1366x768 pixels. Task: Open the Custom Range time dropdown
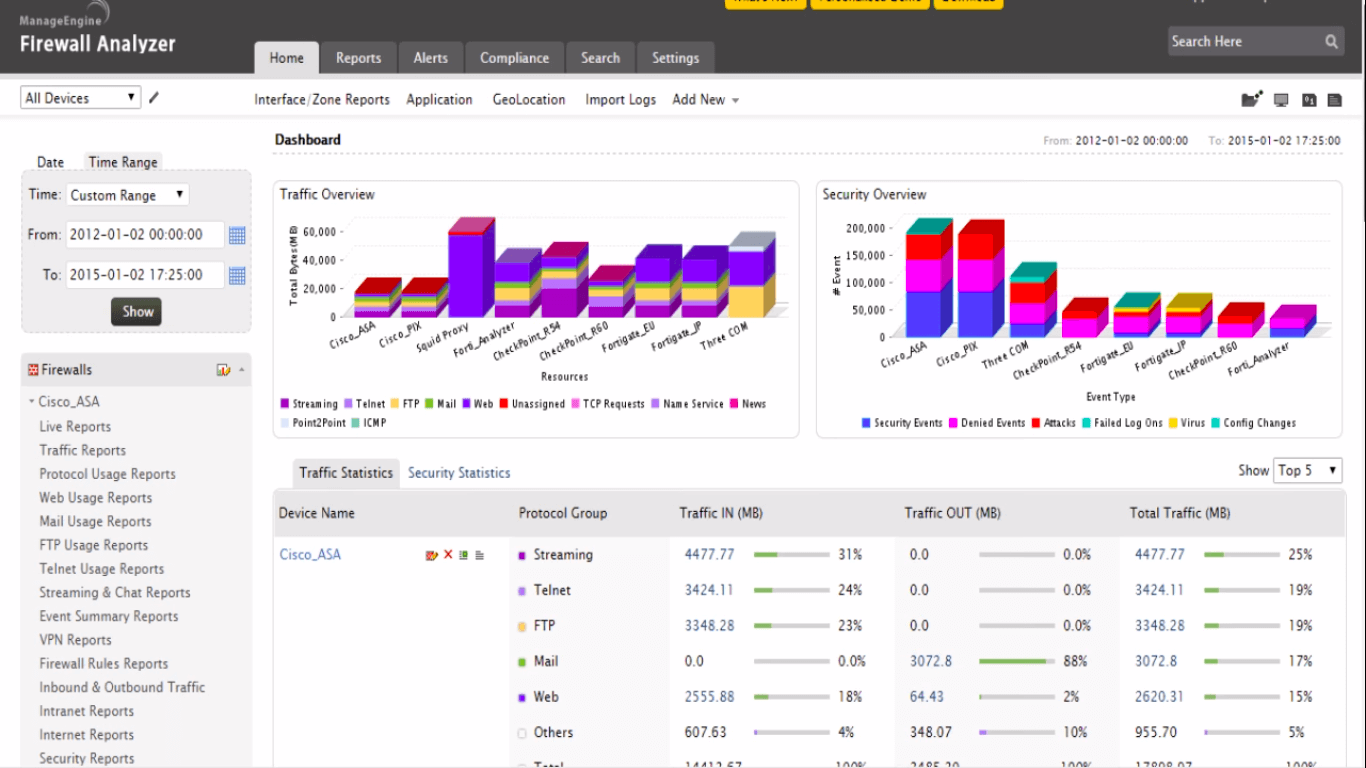(127, 195)
